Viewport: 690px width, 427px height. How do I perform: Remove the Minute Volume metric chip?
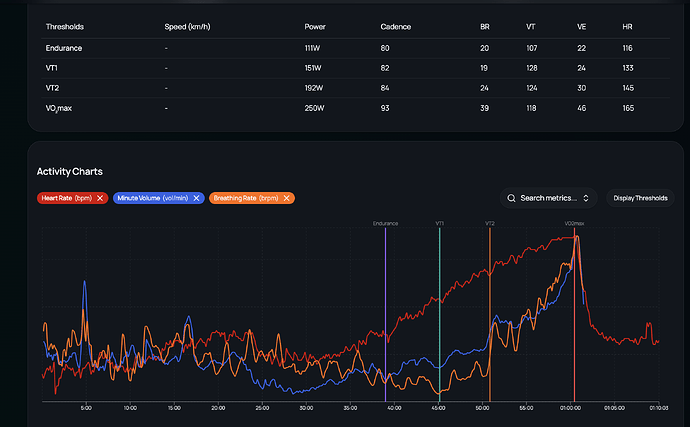coord(196,198)
